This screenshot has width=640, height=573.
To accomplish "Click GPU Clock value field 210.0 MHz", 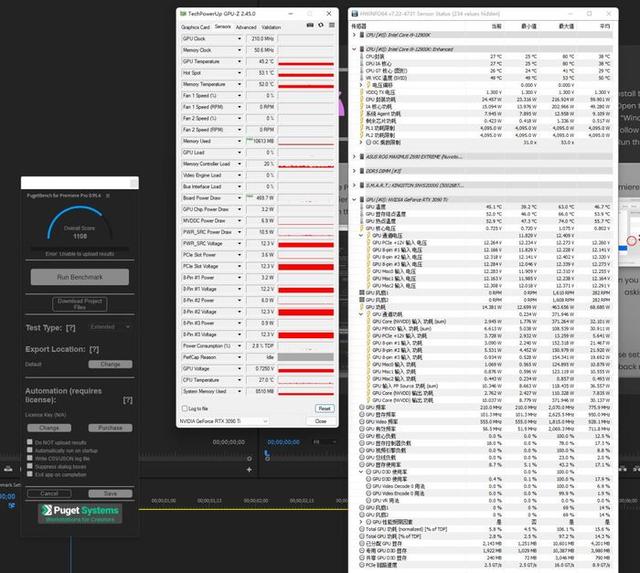I will pos(261,39).
